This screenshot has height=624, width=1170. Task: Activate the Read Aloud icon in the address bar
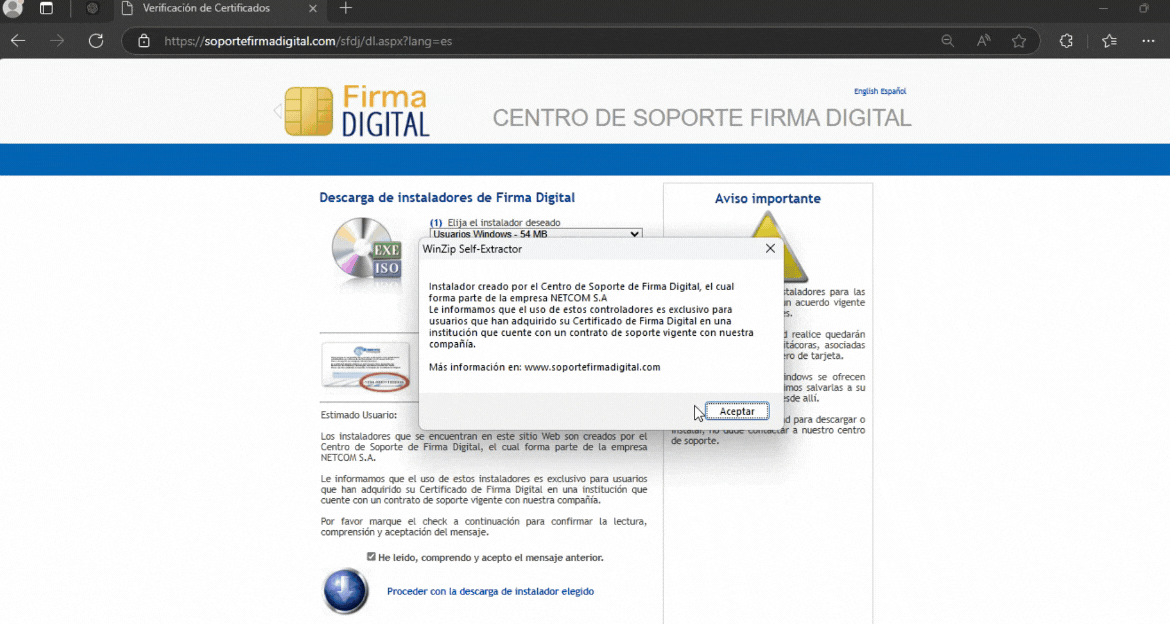pyautogui.click(x=984, y=41)
